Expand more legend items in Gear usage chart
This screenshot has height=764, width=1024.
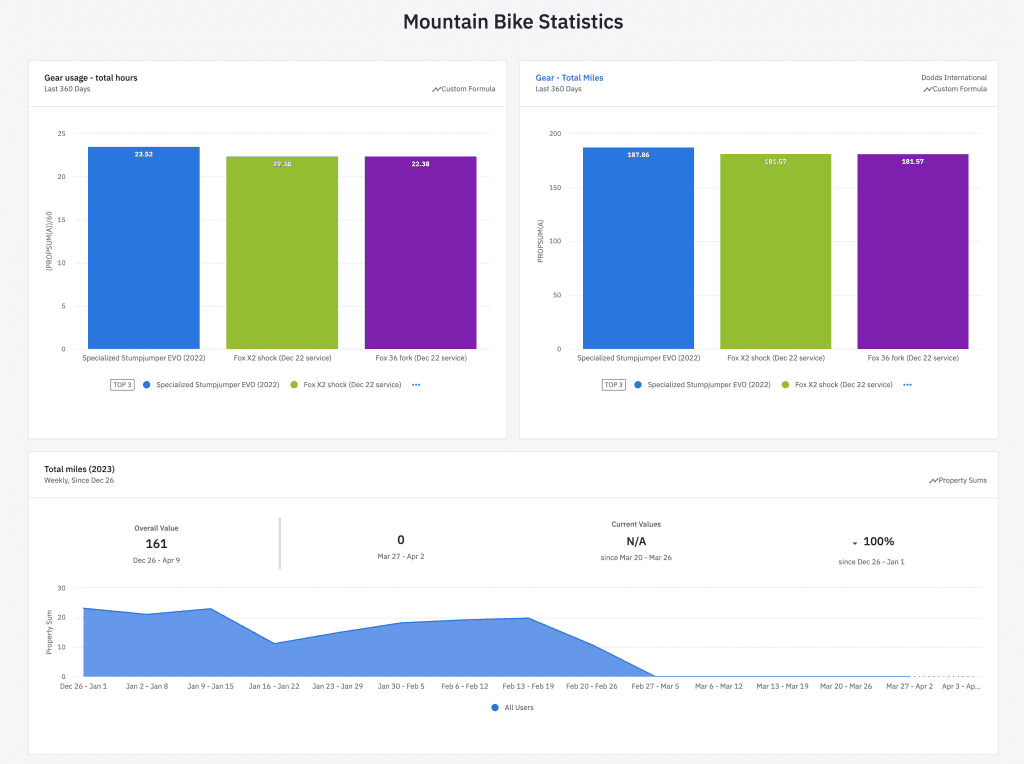coord(416,384)
